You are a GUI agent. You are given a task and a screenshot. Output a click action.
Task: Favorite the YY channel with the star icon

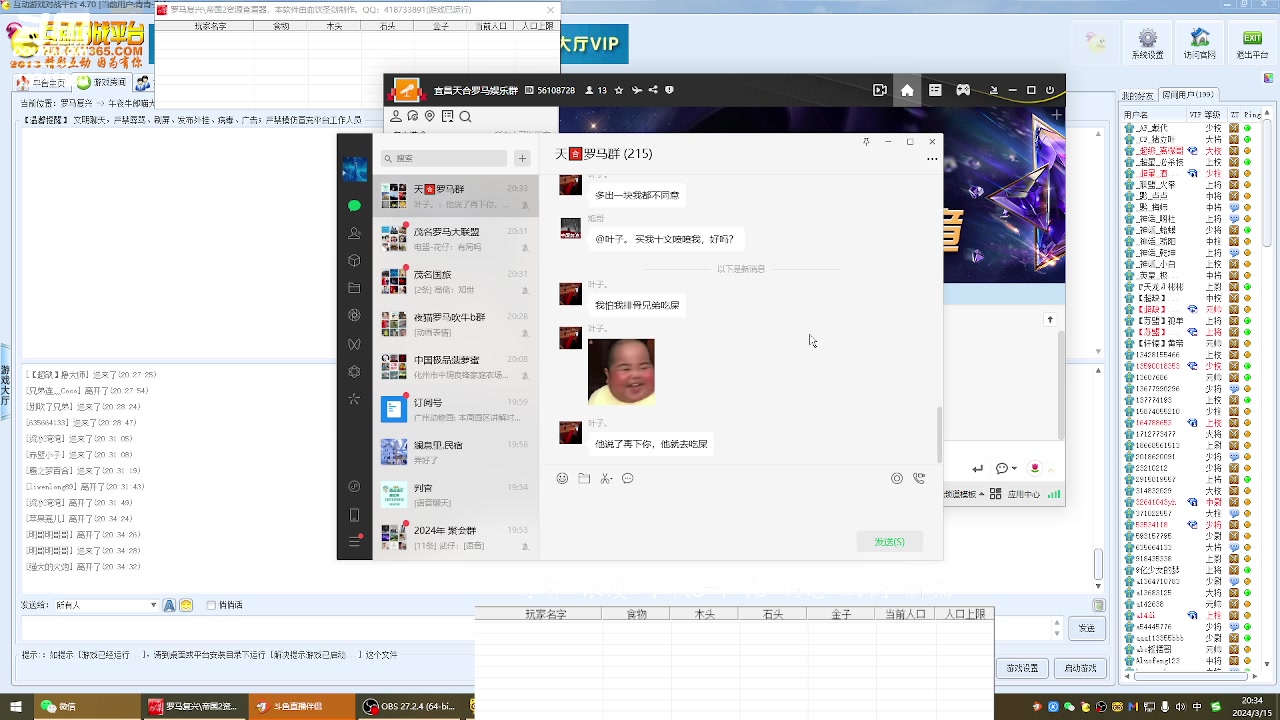[619, 90]
